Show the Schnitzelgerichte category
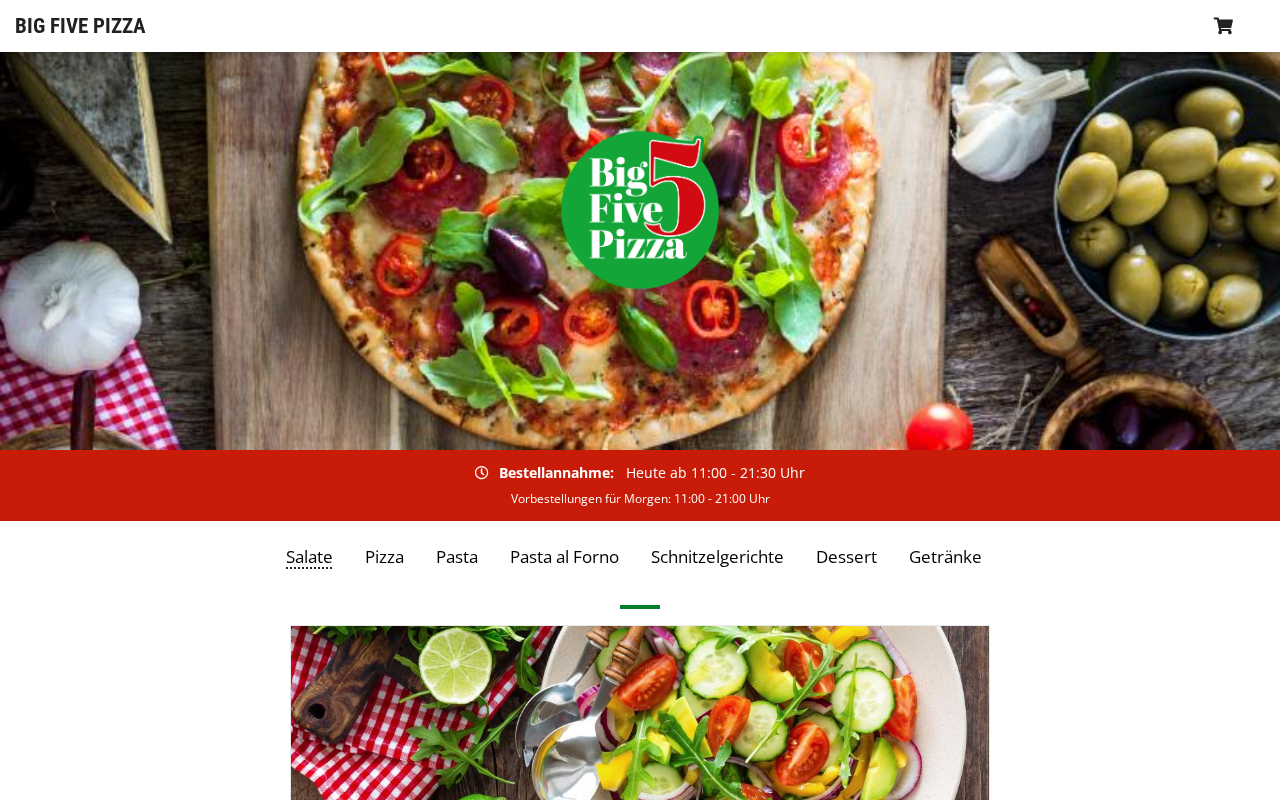The height and width of the screenshot is (800, 1280). tap(717, 557)
